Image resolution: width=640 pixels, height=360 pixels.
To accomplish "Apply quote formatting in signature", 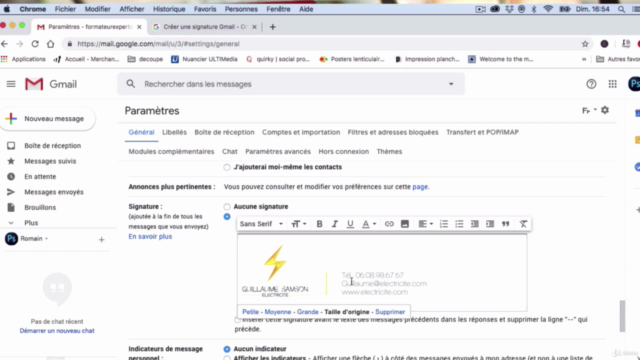I will (x=505, y=224).
